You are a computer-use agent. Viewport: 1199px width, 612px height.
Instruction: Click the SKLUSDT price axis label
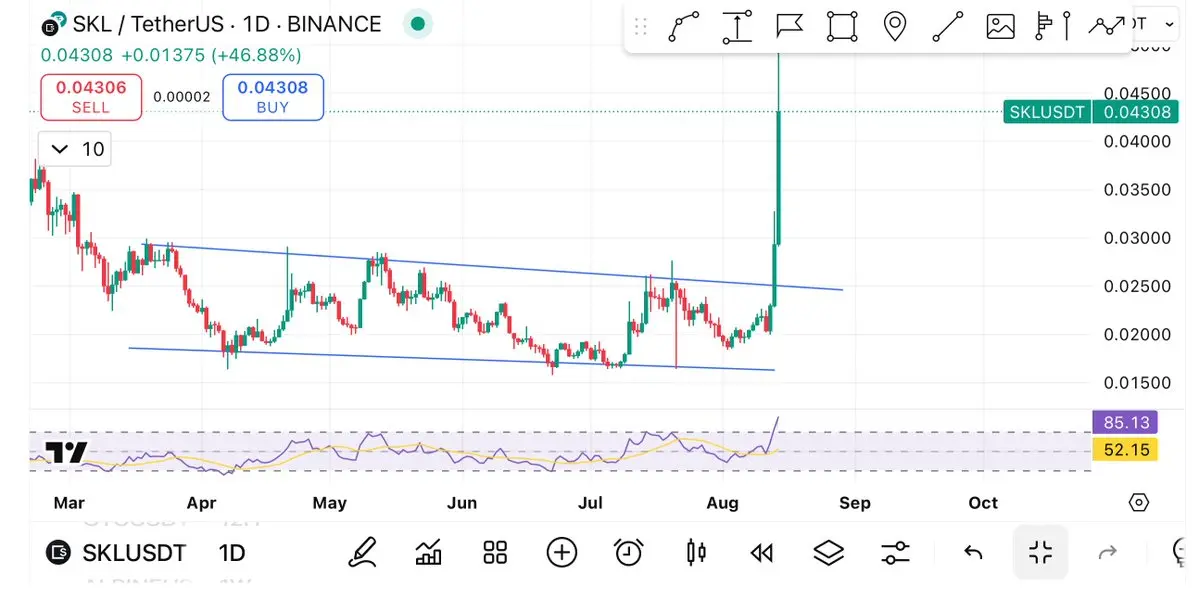point(1046,112)
